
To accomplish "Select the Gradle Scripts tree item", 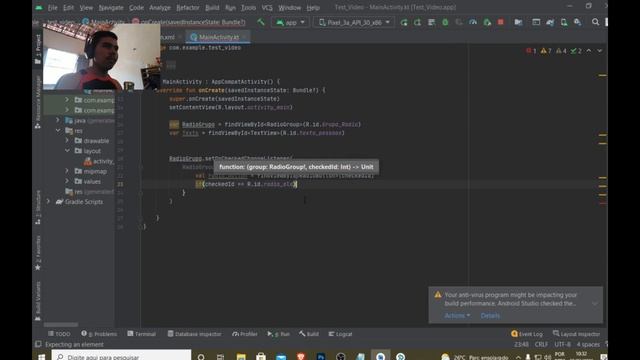I will (x=80, y=202).
